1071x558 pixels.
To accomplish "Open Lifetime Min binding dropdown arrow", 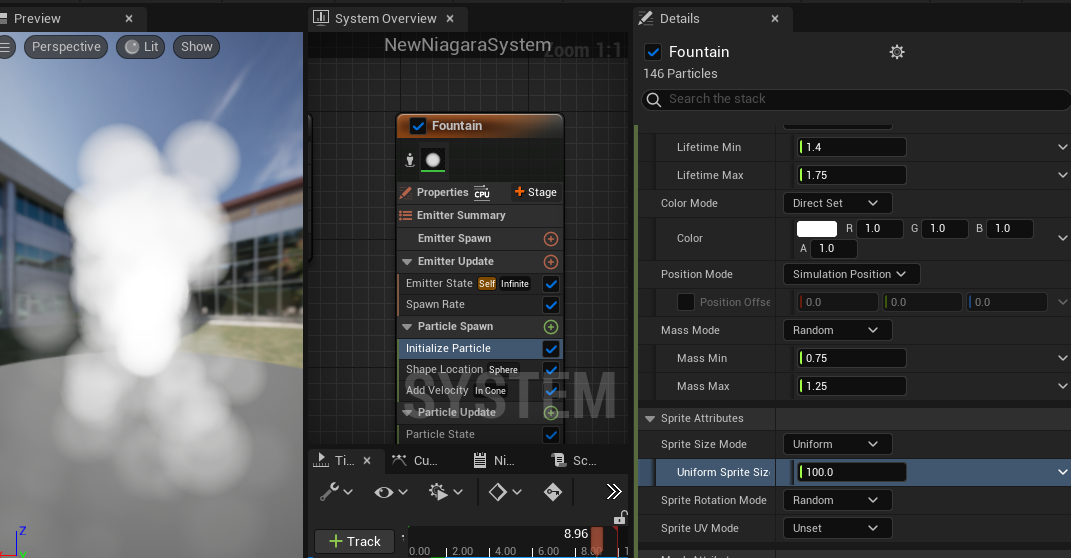I will [x=1062, y=147].
